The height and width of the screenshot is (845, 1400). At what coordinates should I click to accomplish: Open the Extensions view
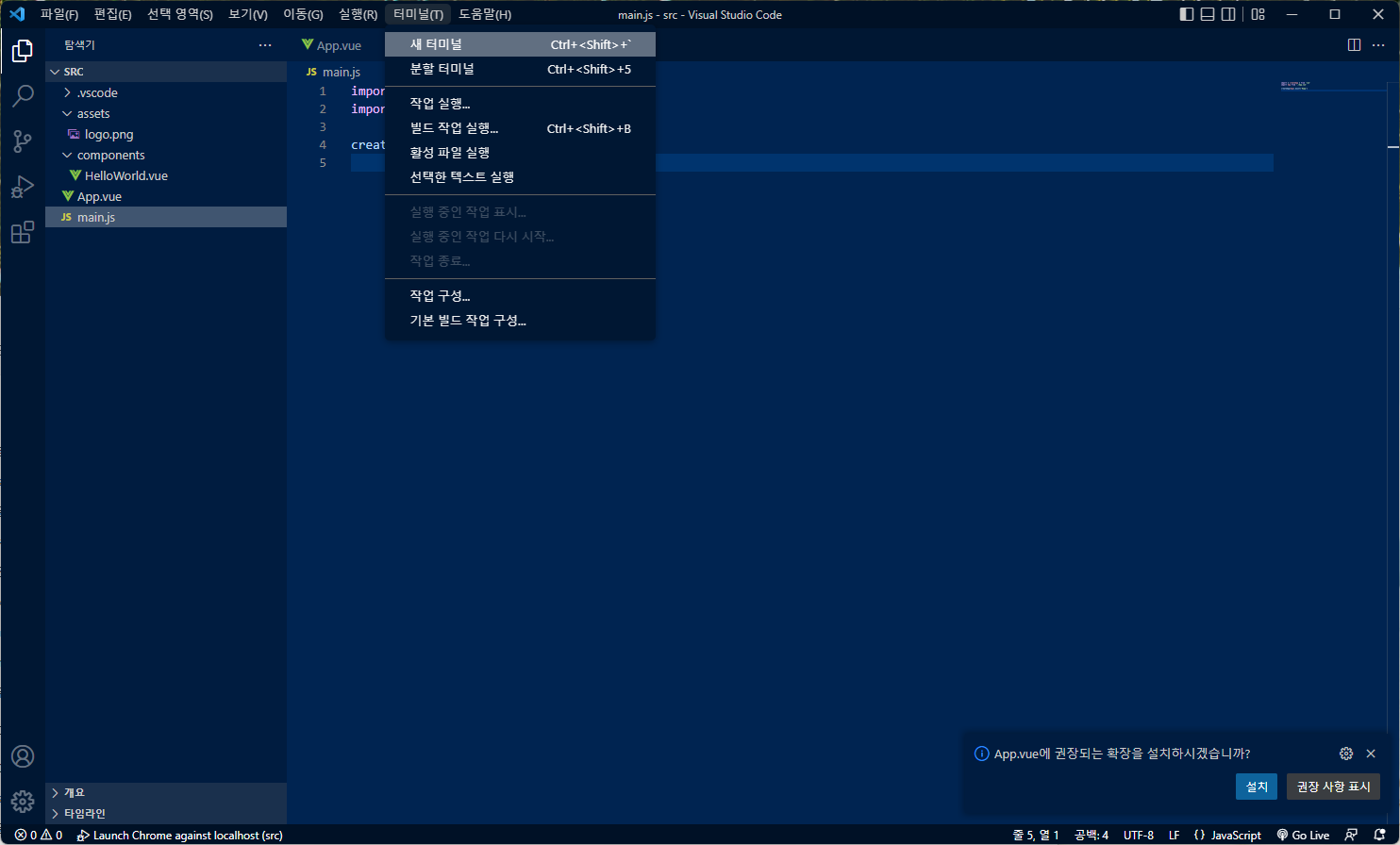point(23,233)
